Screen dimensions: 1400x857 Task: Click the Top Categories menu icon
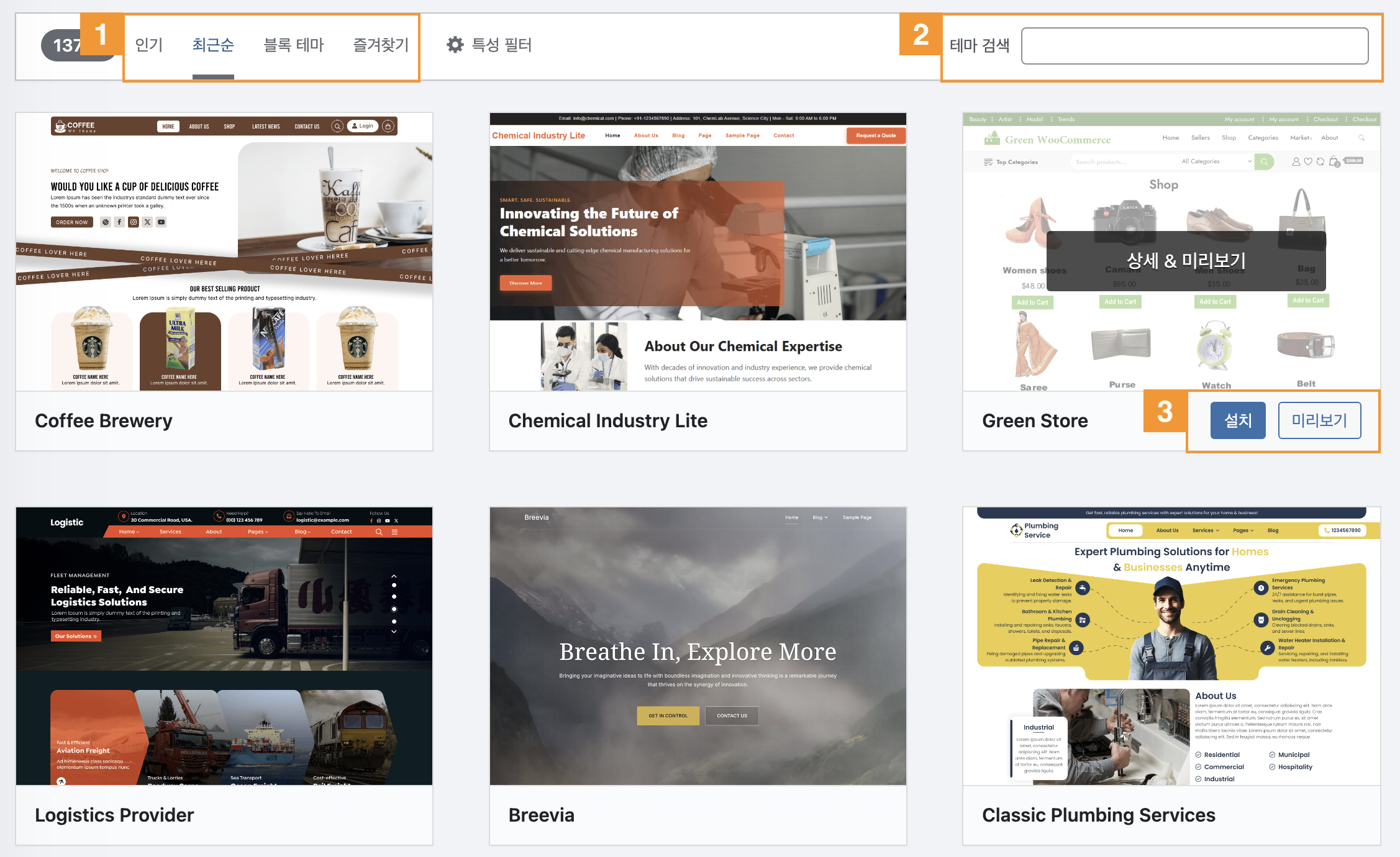pos(988,162)
